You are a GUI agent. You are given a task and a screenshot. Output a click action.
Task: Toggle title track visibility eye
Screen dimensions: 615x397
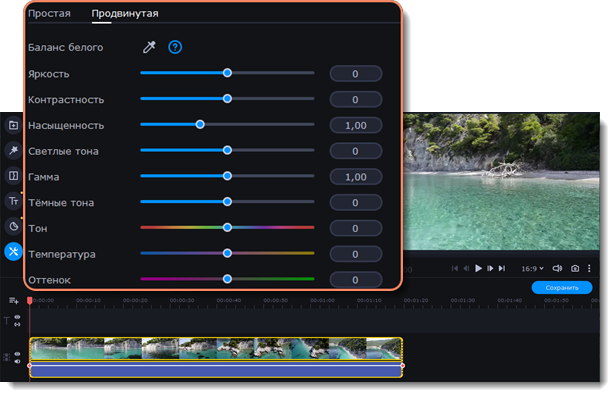[17, 317]
